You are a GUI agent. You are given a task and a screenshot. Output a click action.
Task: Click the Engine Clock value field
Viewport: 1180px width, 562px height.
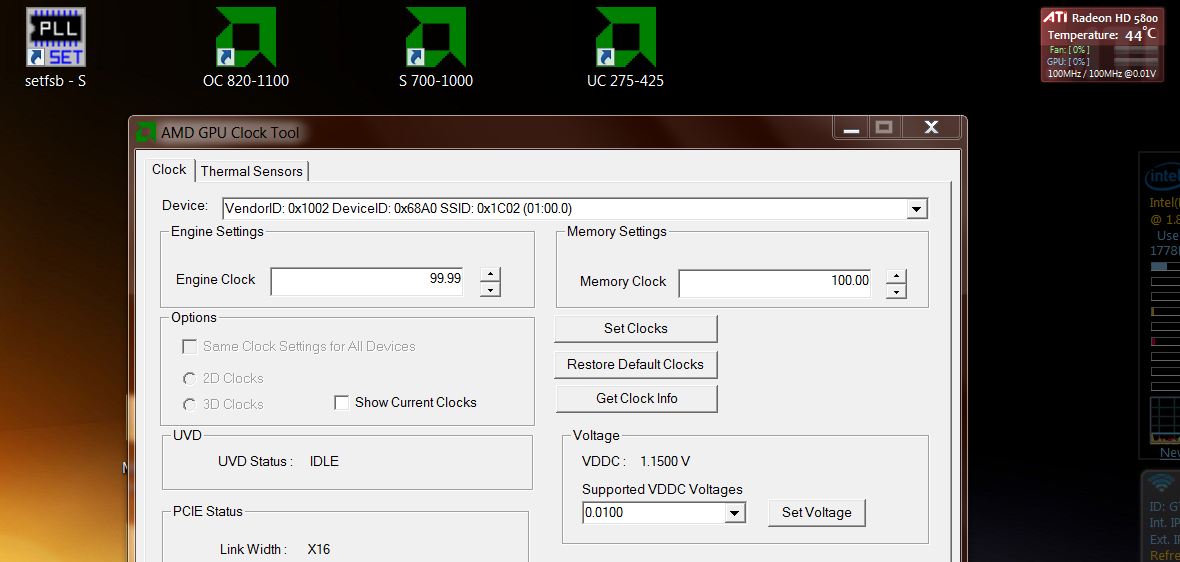(x=366, y=281)
